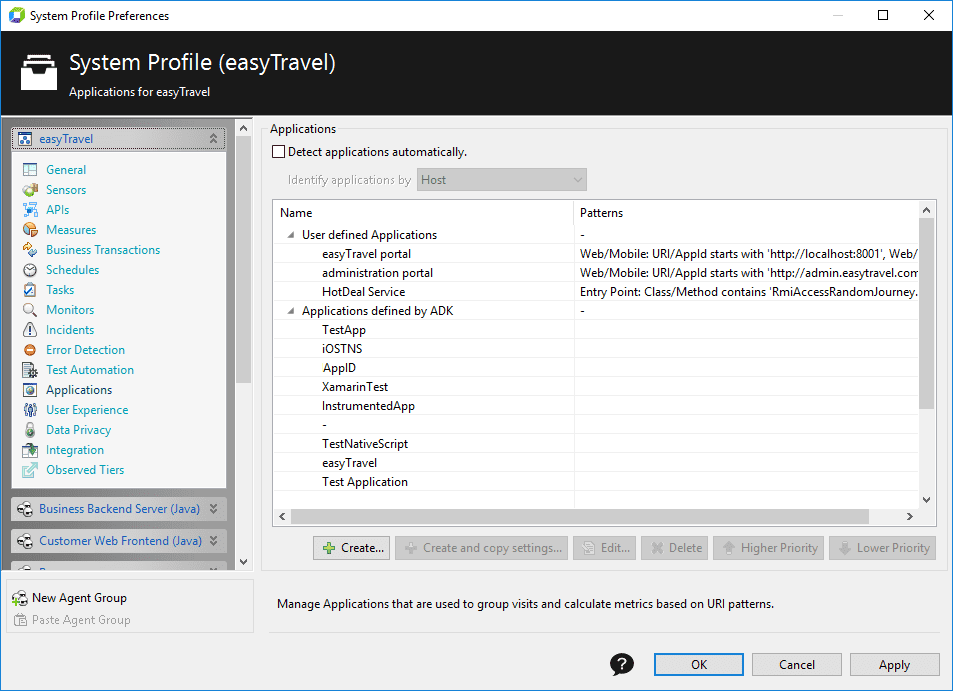Viewport: 953px width, 691px height.
Task: Click Create and copy settings button
Action: [x=481, y=548]
